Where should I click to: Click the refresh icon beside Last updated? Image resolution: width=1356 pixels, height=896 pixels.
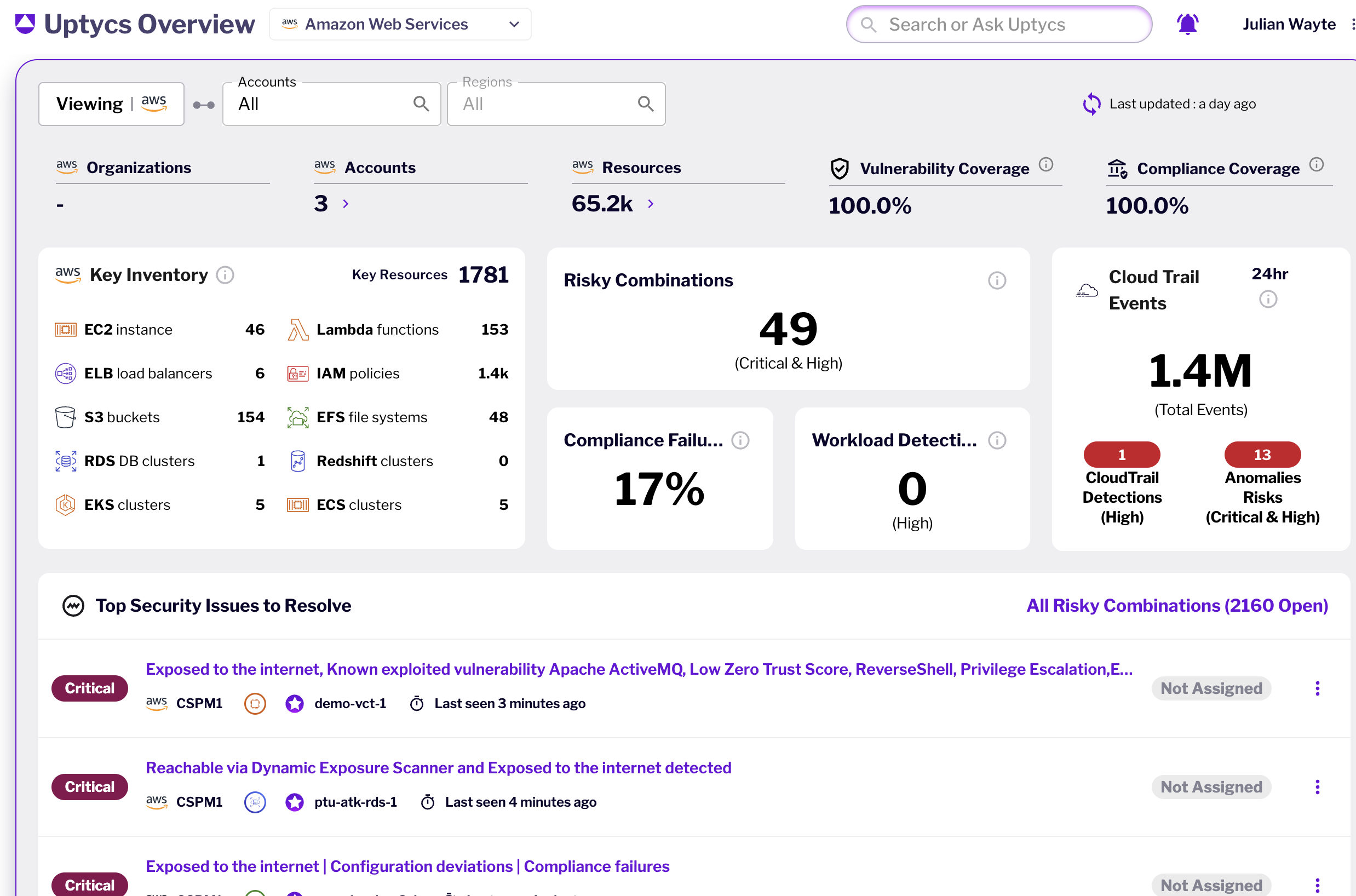point(1091,104)
